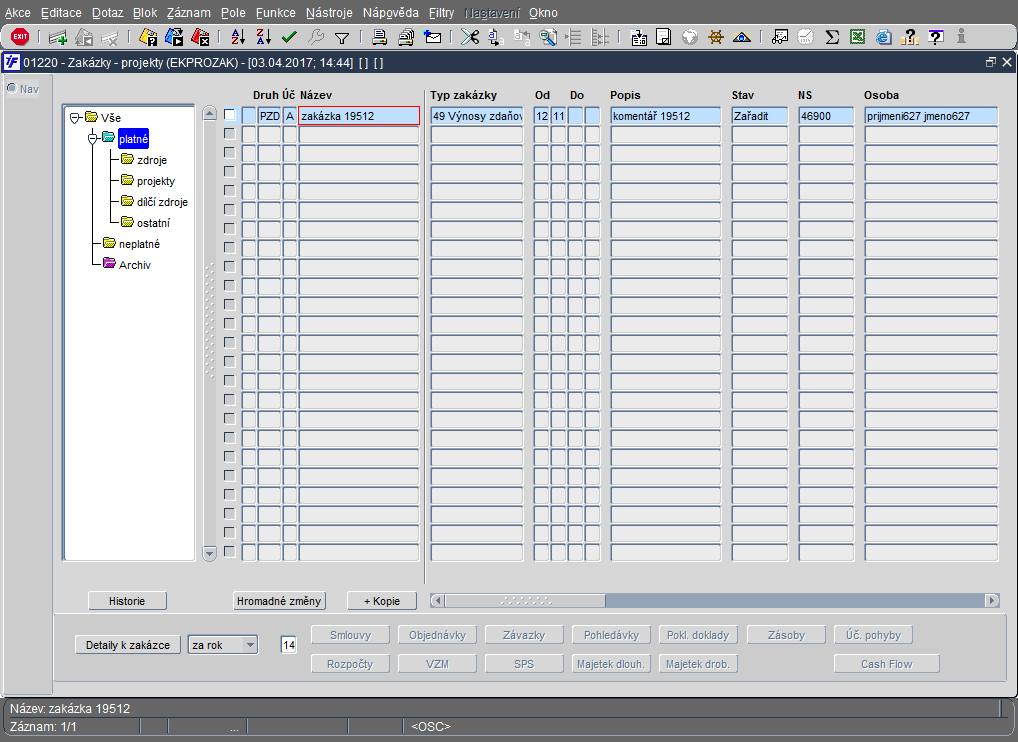The width and height of the screenshot is (1018, 742).
Task: Open the Filtry menu
Action: point(441,13)
